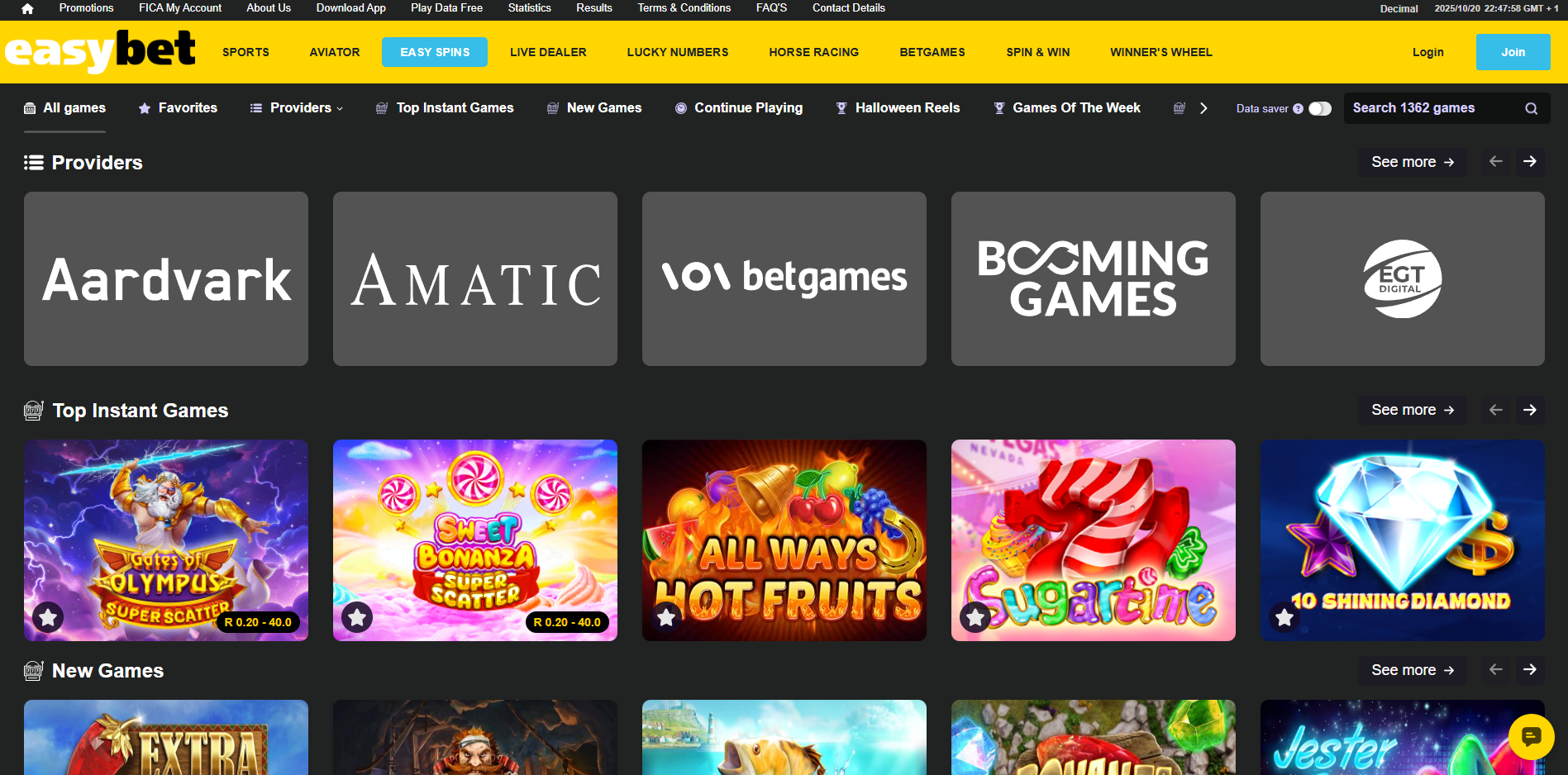Toggle the Data saver switch
The image size is (1568, 775).
click(1320, 108)
